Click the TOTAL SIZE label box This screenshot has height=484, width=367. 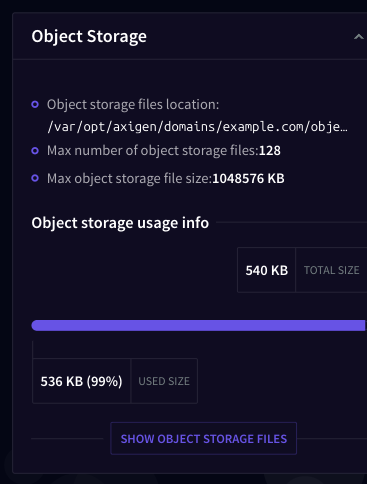point(331,270)
